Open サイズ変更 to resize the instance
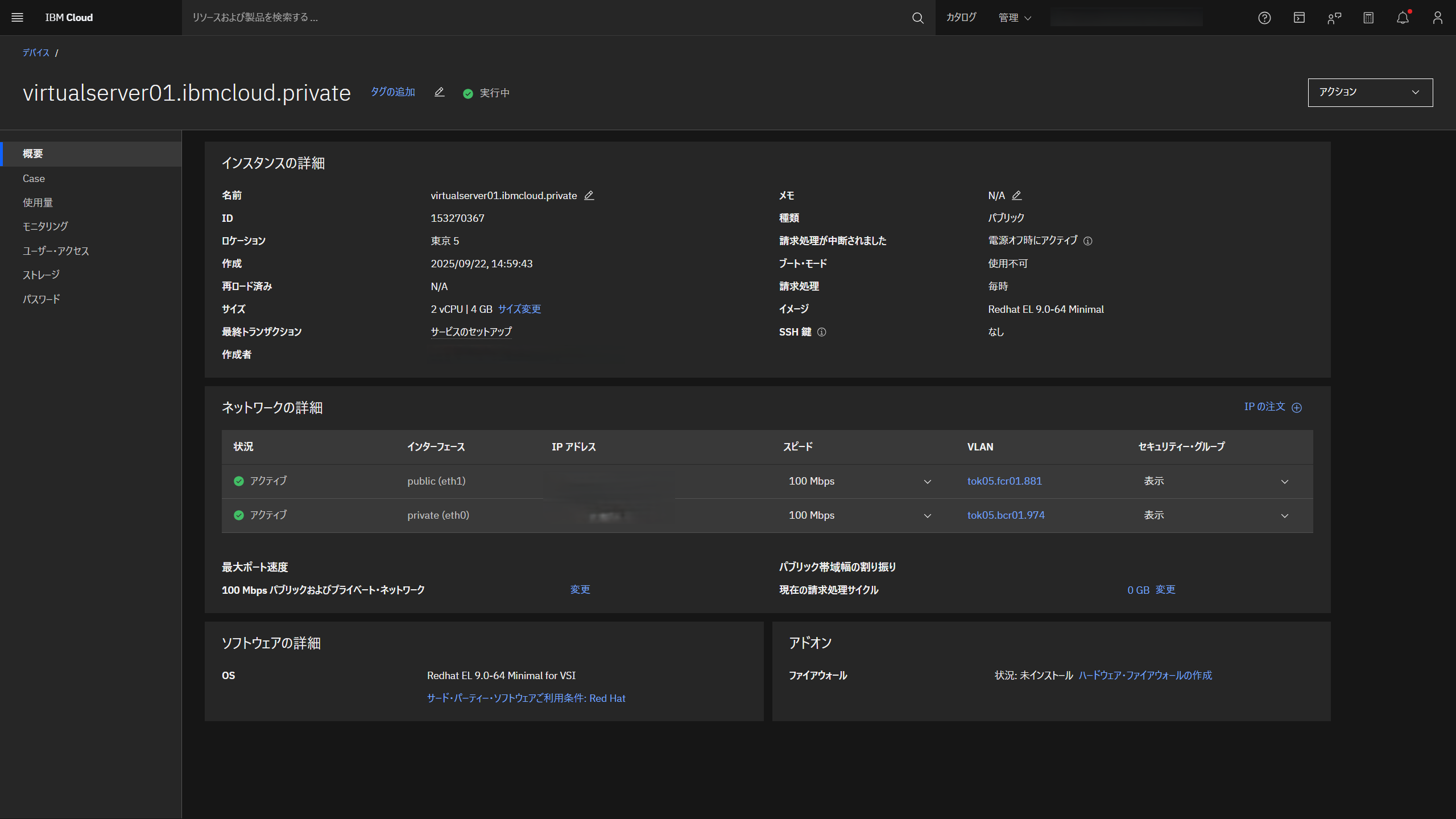 click(519, 309)
